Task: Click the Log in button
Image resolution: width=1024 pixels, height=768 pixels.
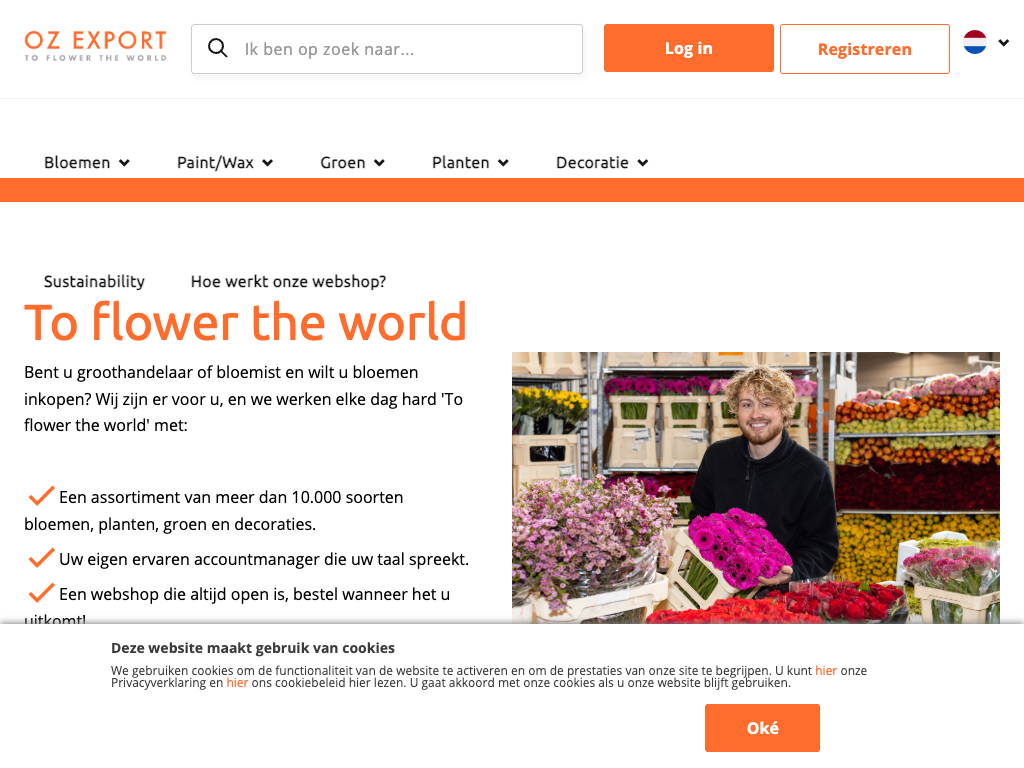Action: point(688,48)
